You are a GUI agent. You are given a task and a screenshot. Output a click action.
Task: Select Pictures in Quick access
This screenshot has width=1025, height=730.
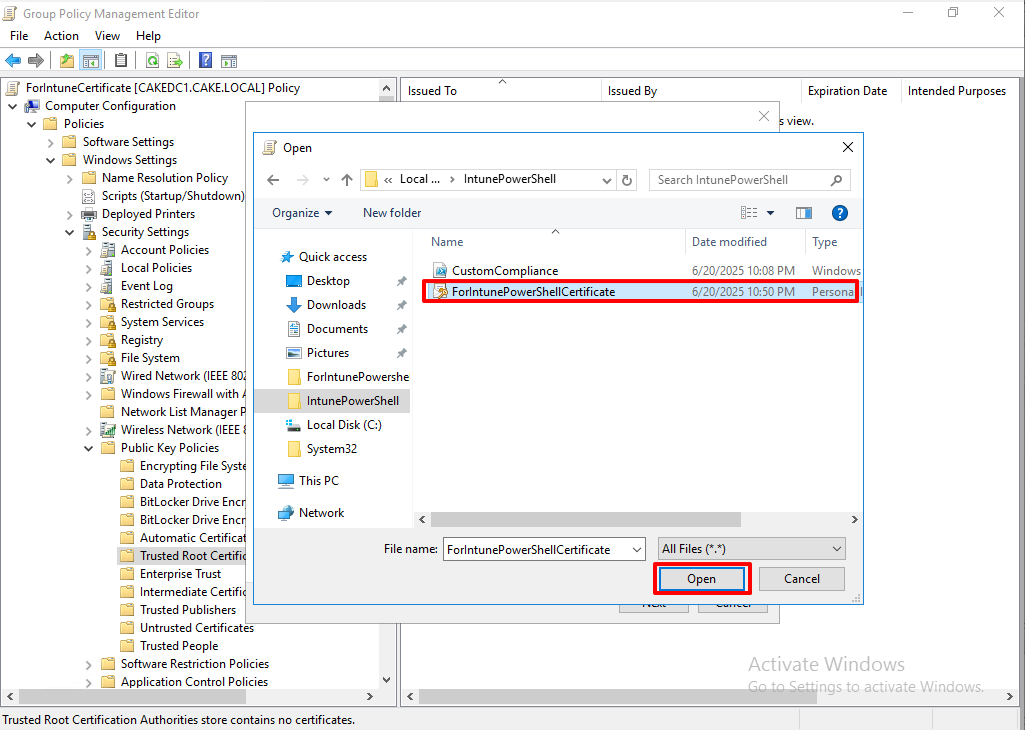point(328,353)
